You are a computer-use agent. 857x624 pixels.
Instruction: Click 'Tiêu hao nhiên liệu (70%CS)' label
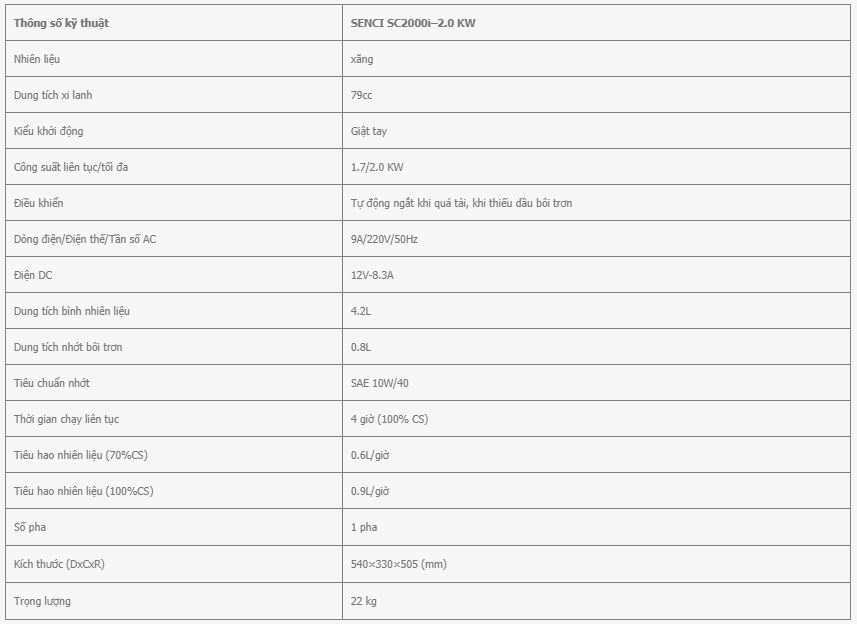pyautogui.click(x=81, y=455)
